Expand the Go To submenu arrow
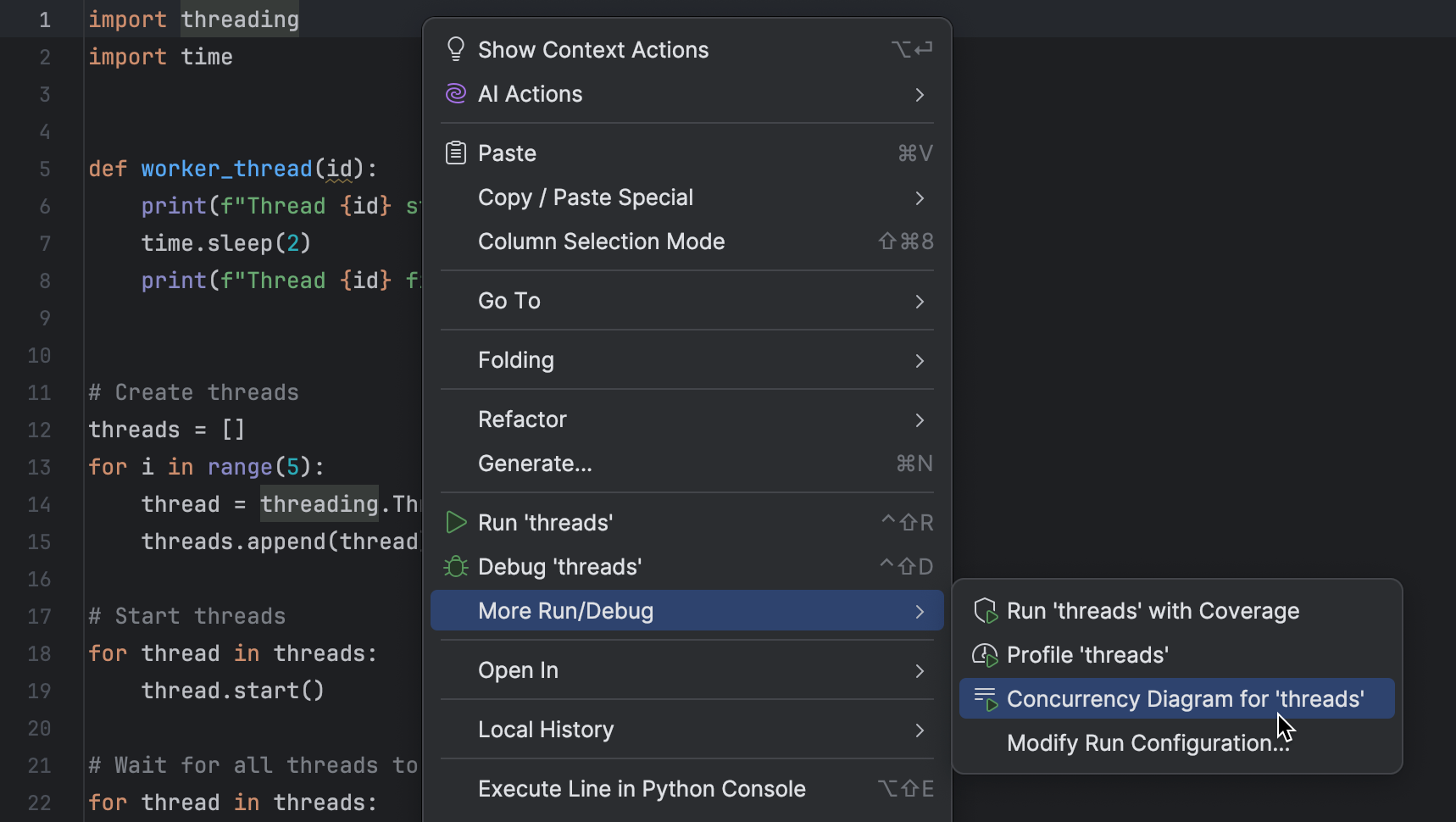 (x=920, y=301)
